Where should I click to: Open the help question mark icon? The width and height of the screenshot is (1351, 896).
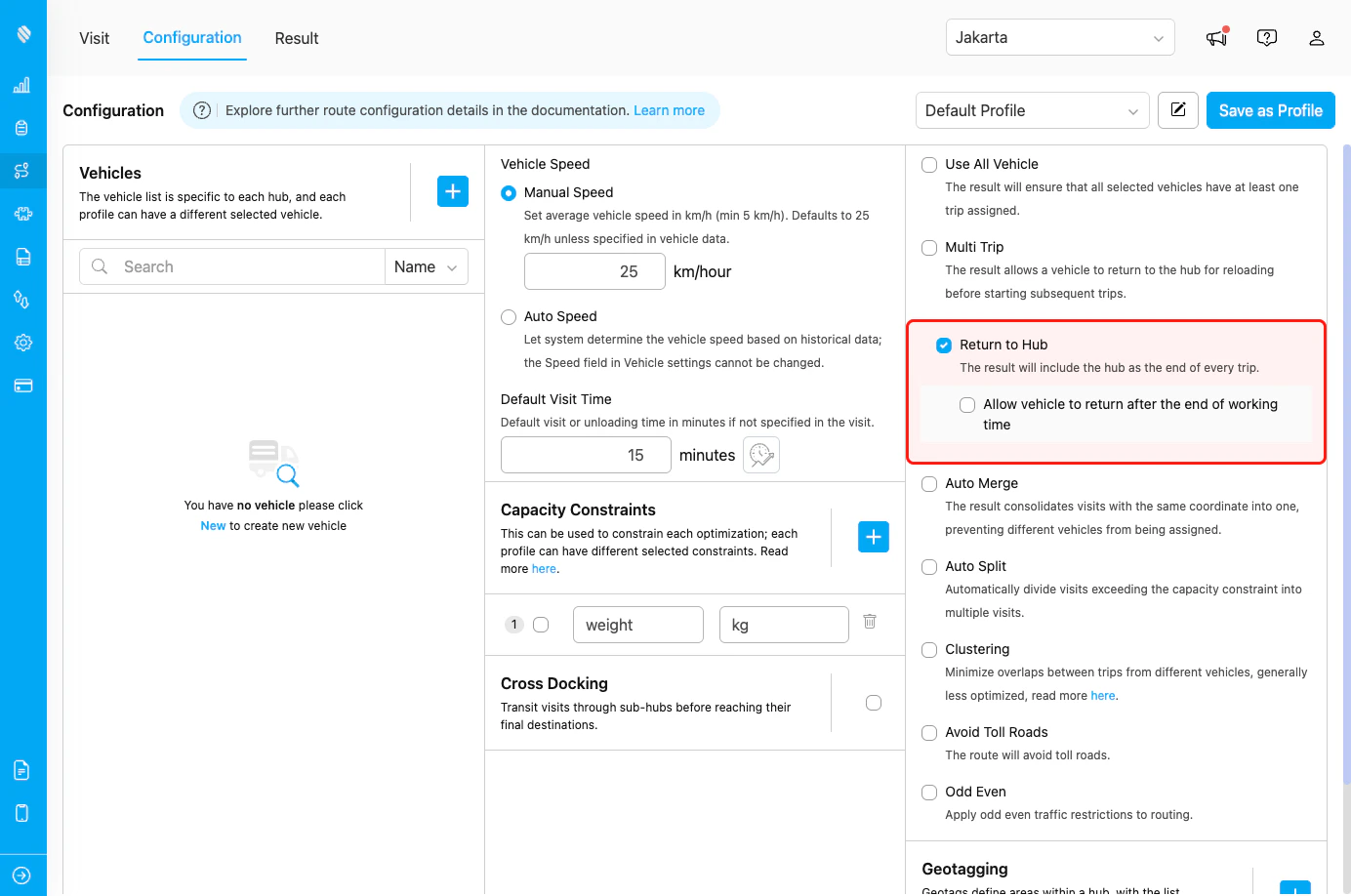click(x=1266, y=37)
